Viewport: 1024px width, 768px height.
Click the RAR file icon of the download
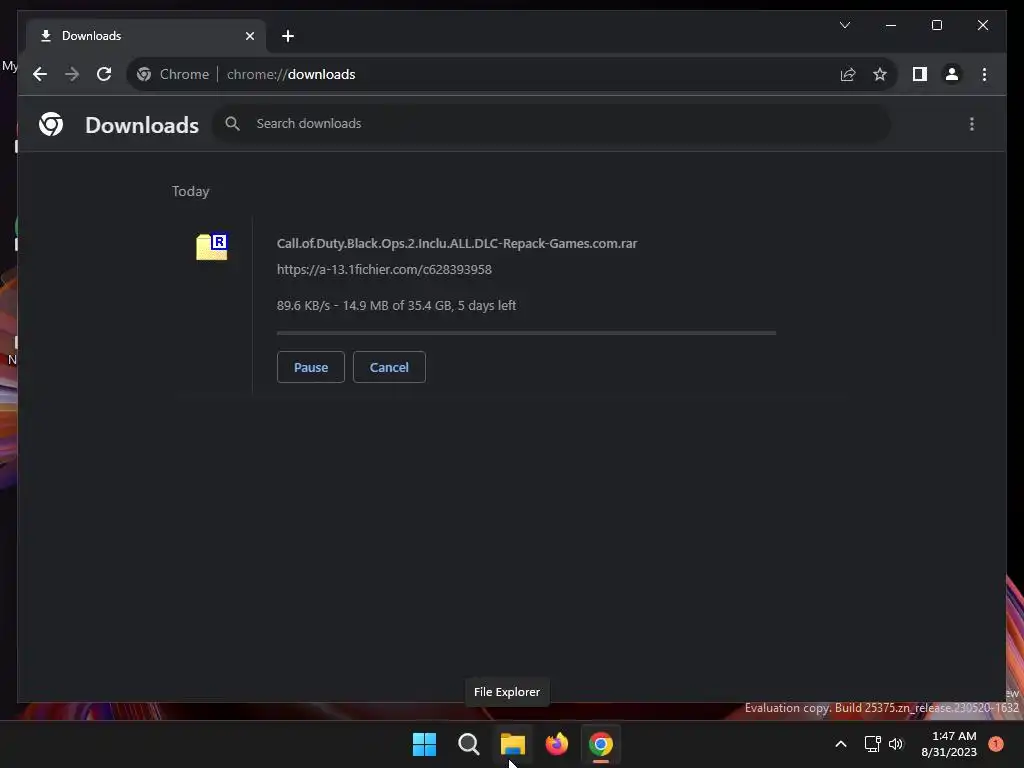tap(212, 247)
